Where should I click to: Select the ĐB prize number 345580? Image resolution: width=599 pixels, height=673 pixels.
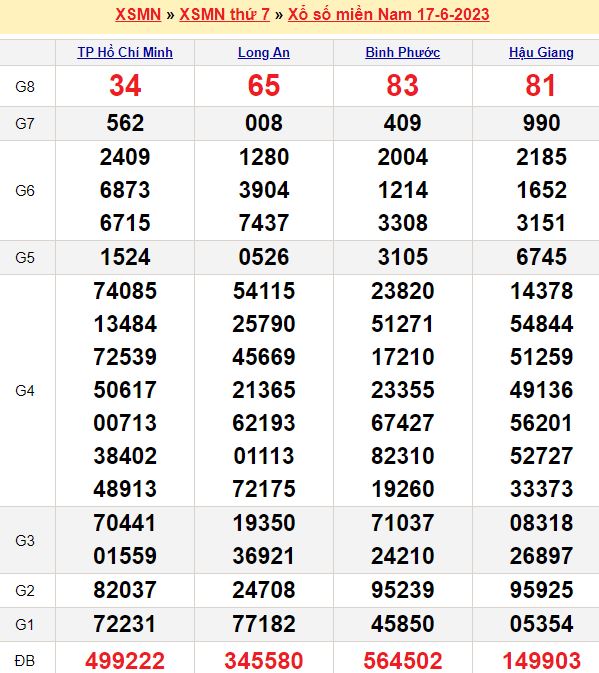pos(263,660)
